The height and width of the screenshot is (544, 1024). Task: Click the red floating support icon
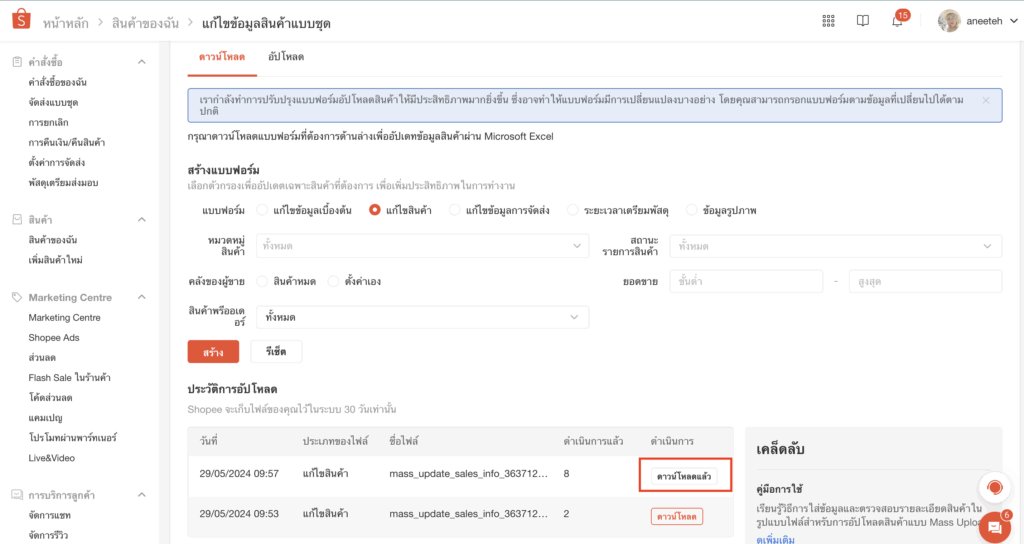pyautogui.click(x=994, y=488)
